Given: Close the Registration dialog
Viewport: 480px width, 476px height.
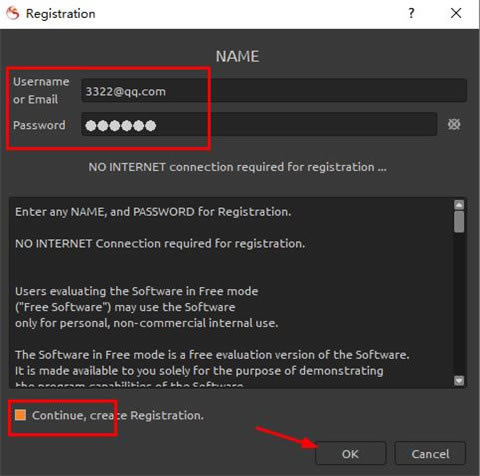Looking at the screenshot, I should coord(456,13).
